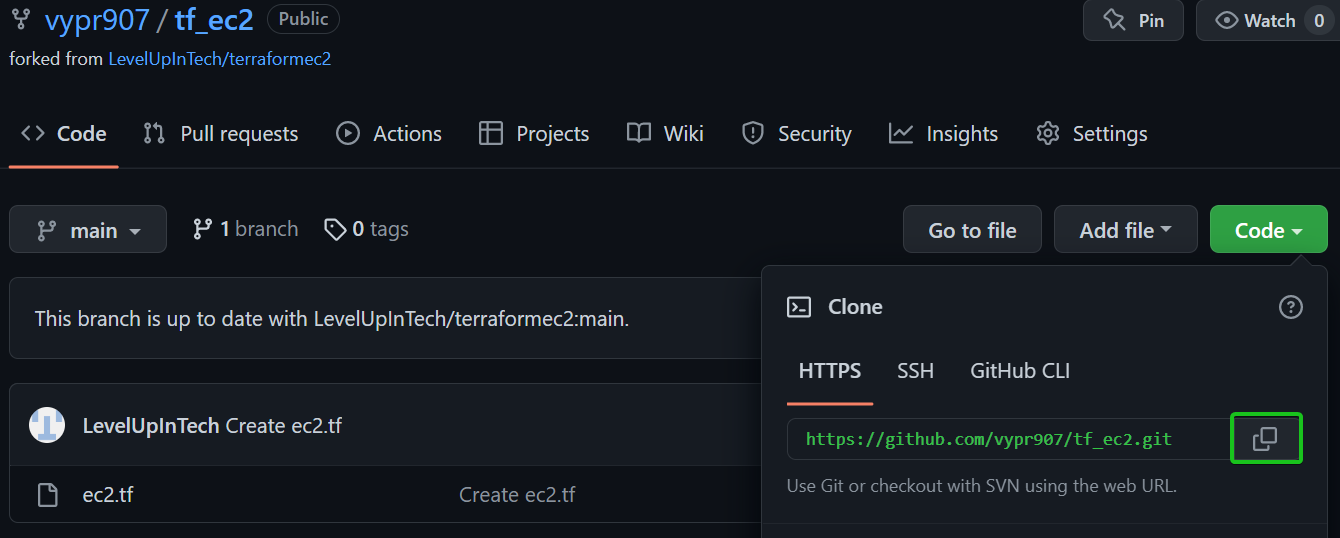Click the LevelUpInTech avatar image
Screen dimensions: 1340x538
[47, 425]
